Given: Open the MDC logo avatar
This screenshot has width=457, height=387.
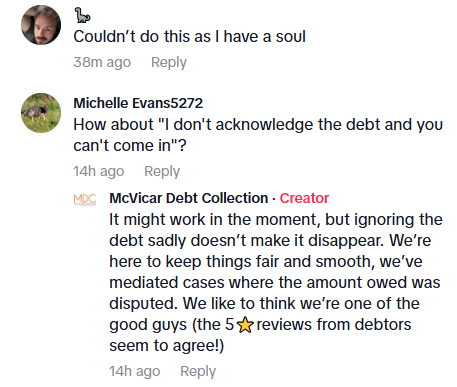Looking at the screenshot, I should tap(85, 199).
